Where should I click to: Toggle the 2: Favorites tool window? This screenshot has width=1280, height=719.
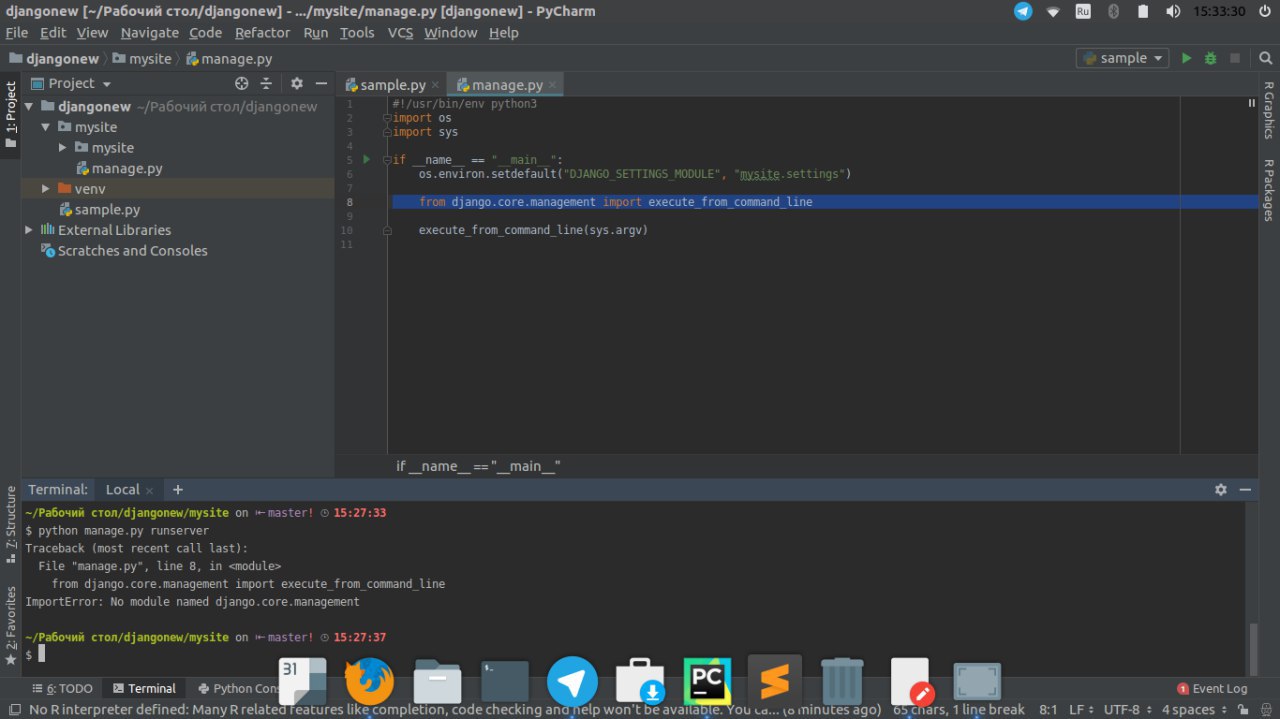coord(11,626)
